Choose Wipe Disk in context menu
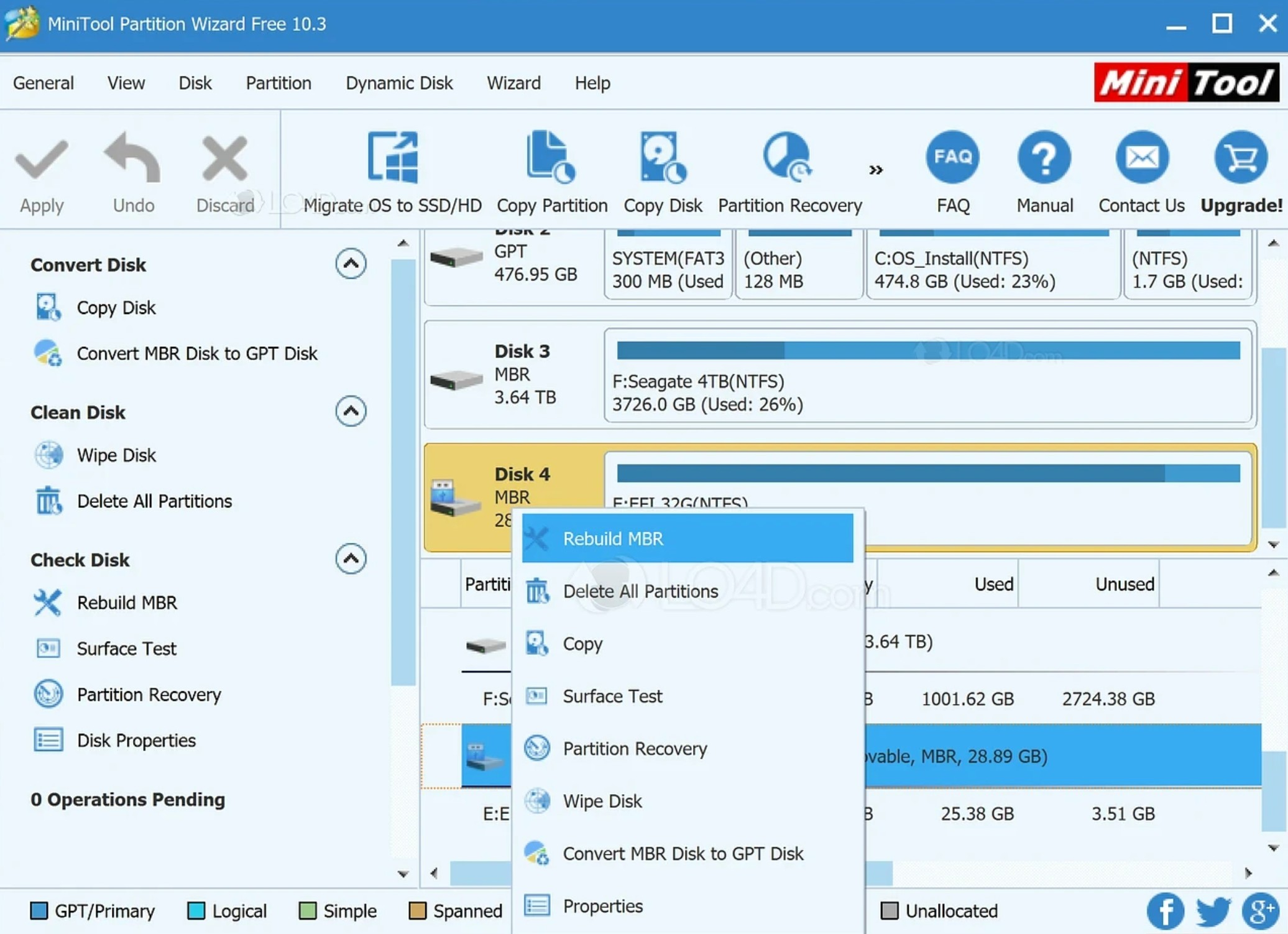This screenshot has width=1288, height=934. point(688,801)
